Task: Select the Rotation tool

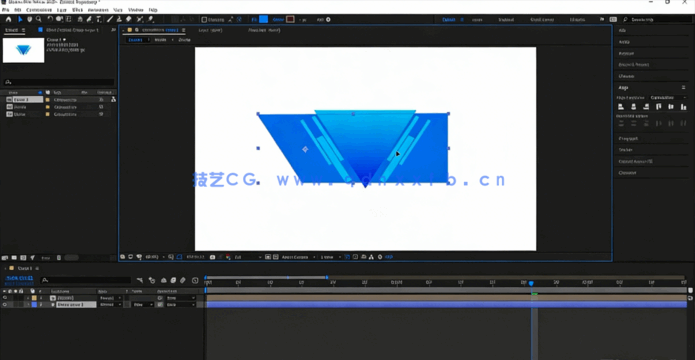Action: point(50,19)
